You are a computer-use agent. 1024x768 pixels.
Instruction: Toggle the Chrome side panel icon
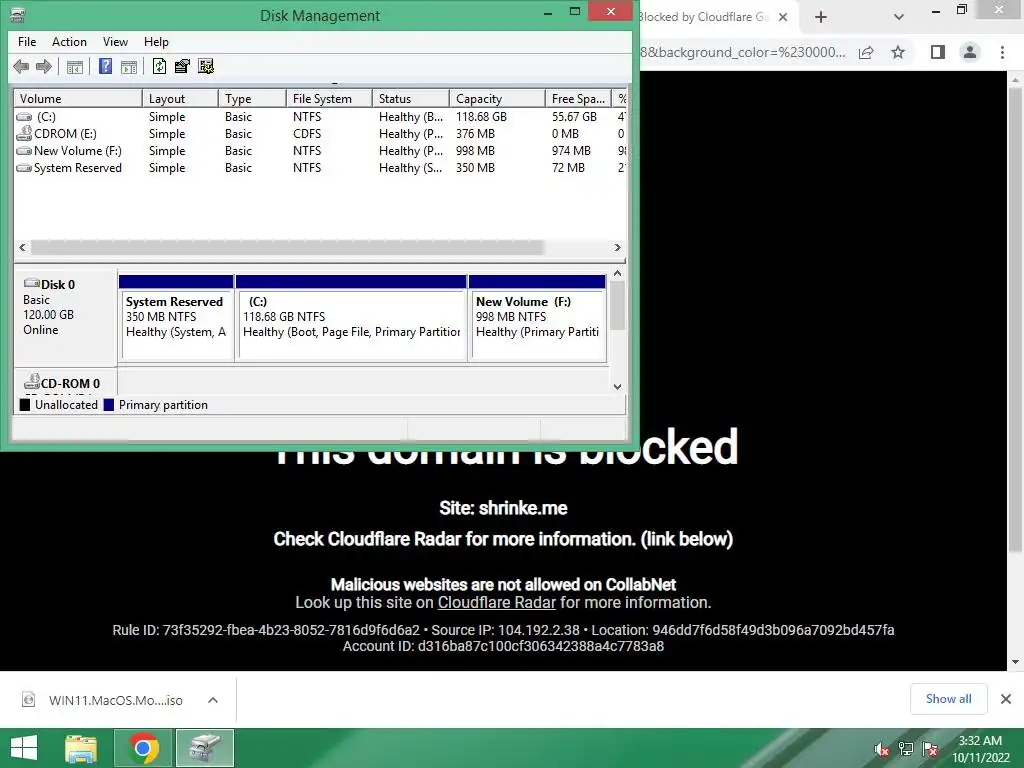938,52
